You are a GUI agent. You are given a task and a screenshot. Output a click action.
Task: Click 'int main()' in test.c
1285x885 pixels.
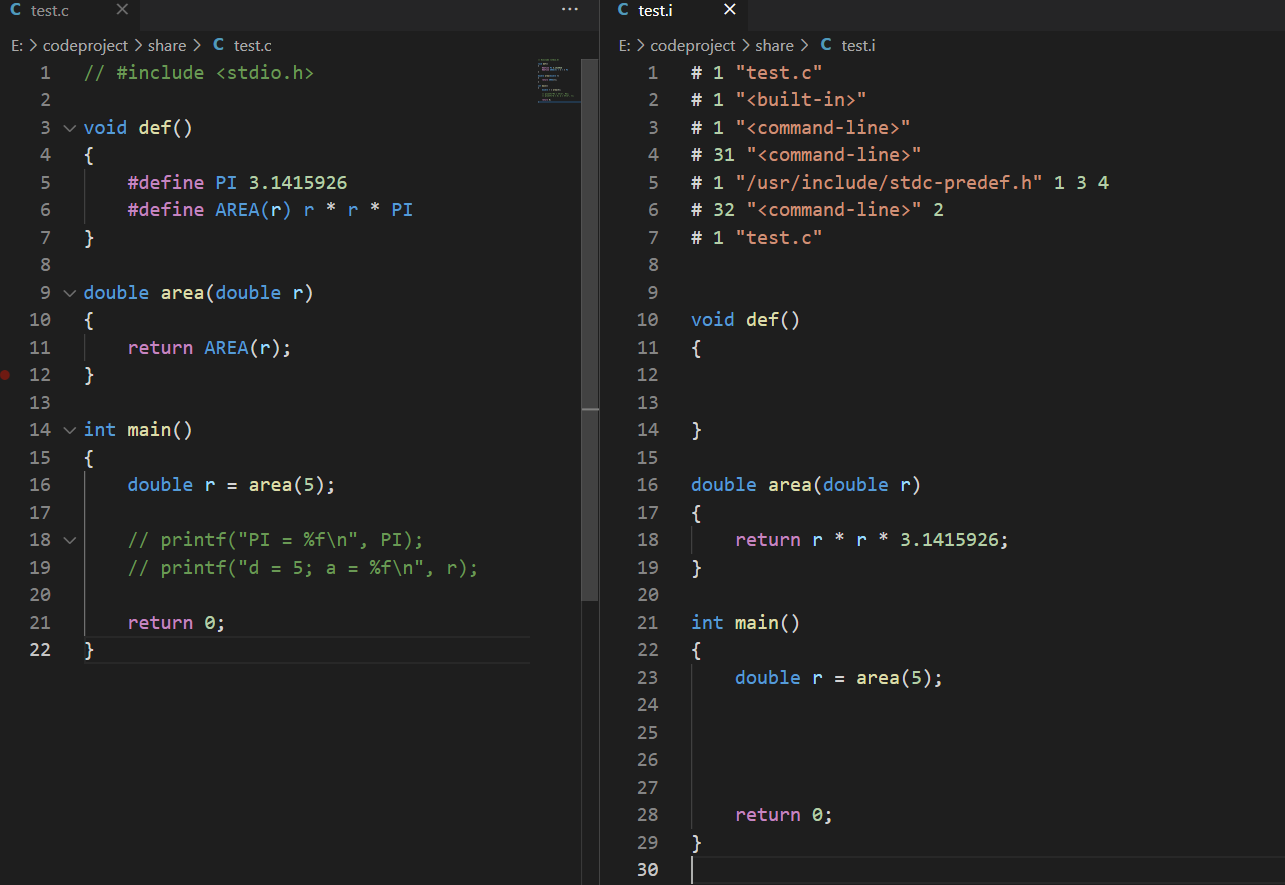(x=138, y=430)
